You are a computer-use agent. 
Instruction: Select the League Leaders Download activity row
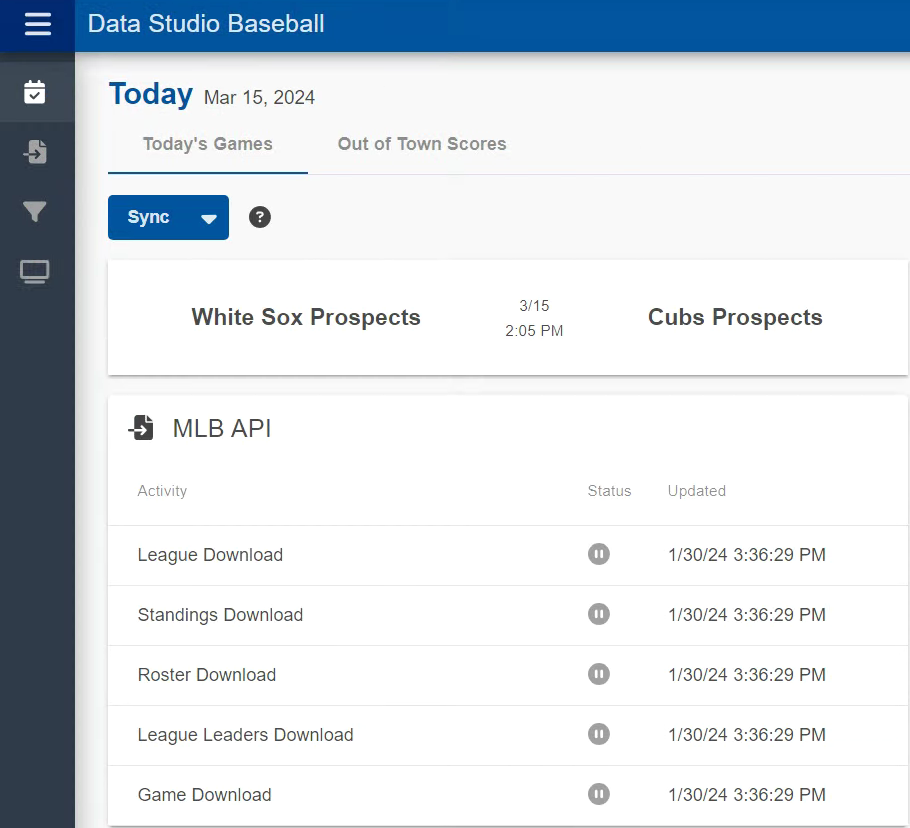click(x=246, y=735)
